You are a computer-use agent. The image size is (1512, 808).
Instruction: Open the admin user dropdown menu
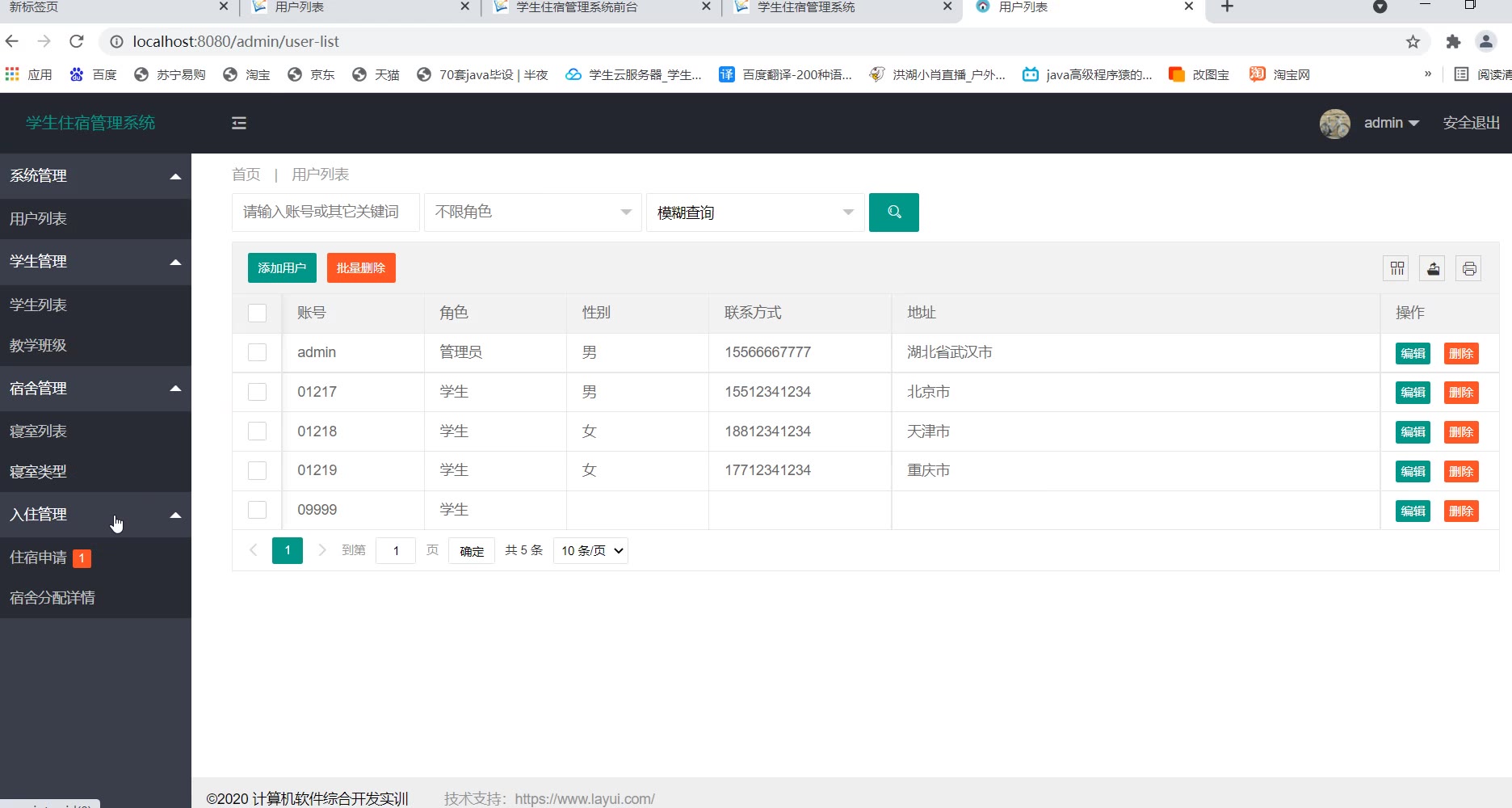coord(1391,123)
